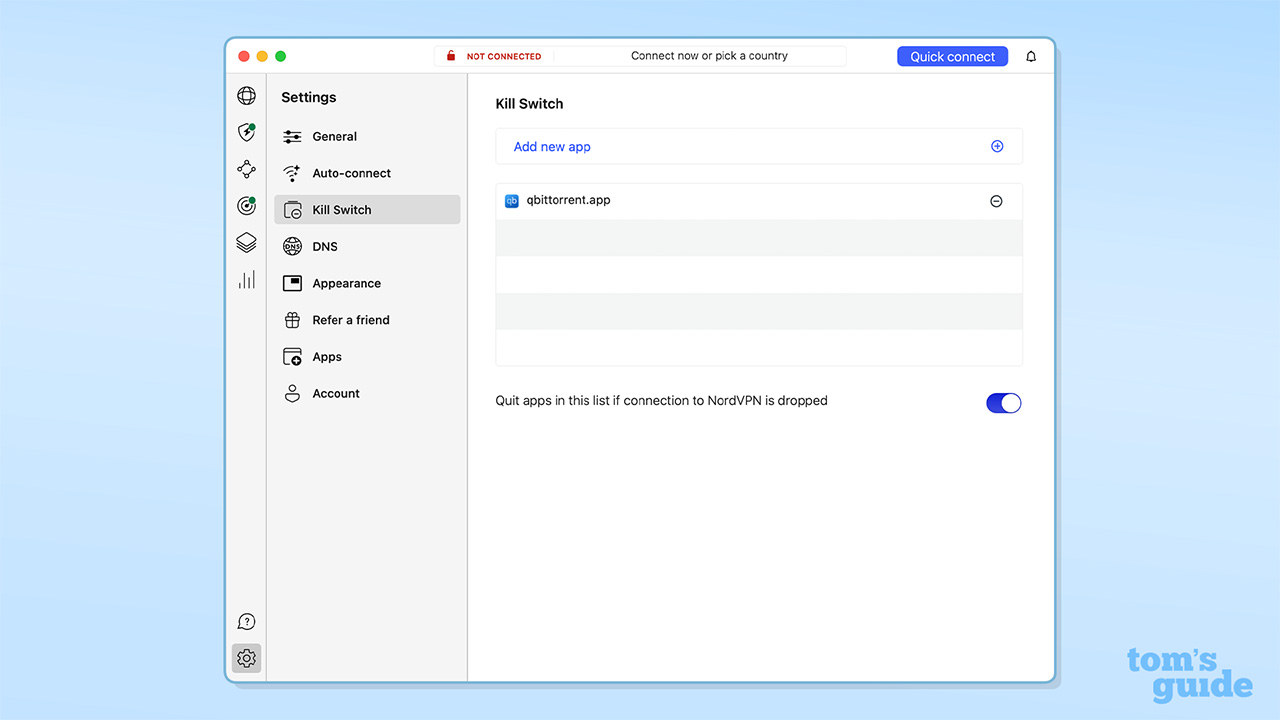The image size is (1280, 720).
Task: Click Add new app link
Action: [552, 147]
